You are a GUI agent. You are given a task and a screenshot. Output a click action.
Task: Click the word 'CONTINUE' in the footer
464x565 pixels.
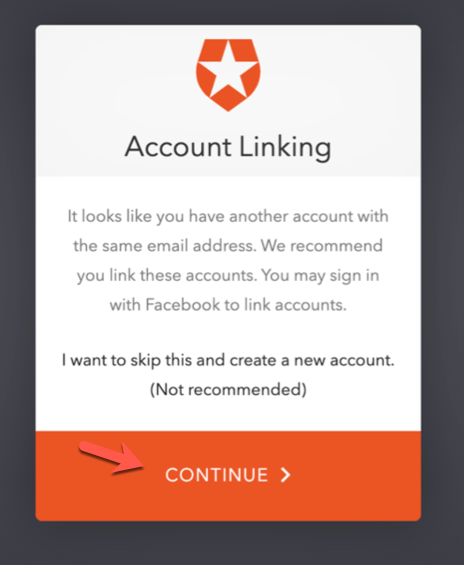[217, 475]
